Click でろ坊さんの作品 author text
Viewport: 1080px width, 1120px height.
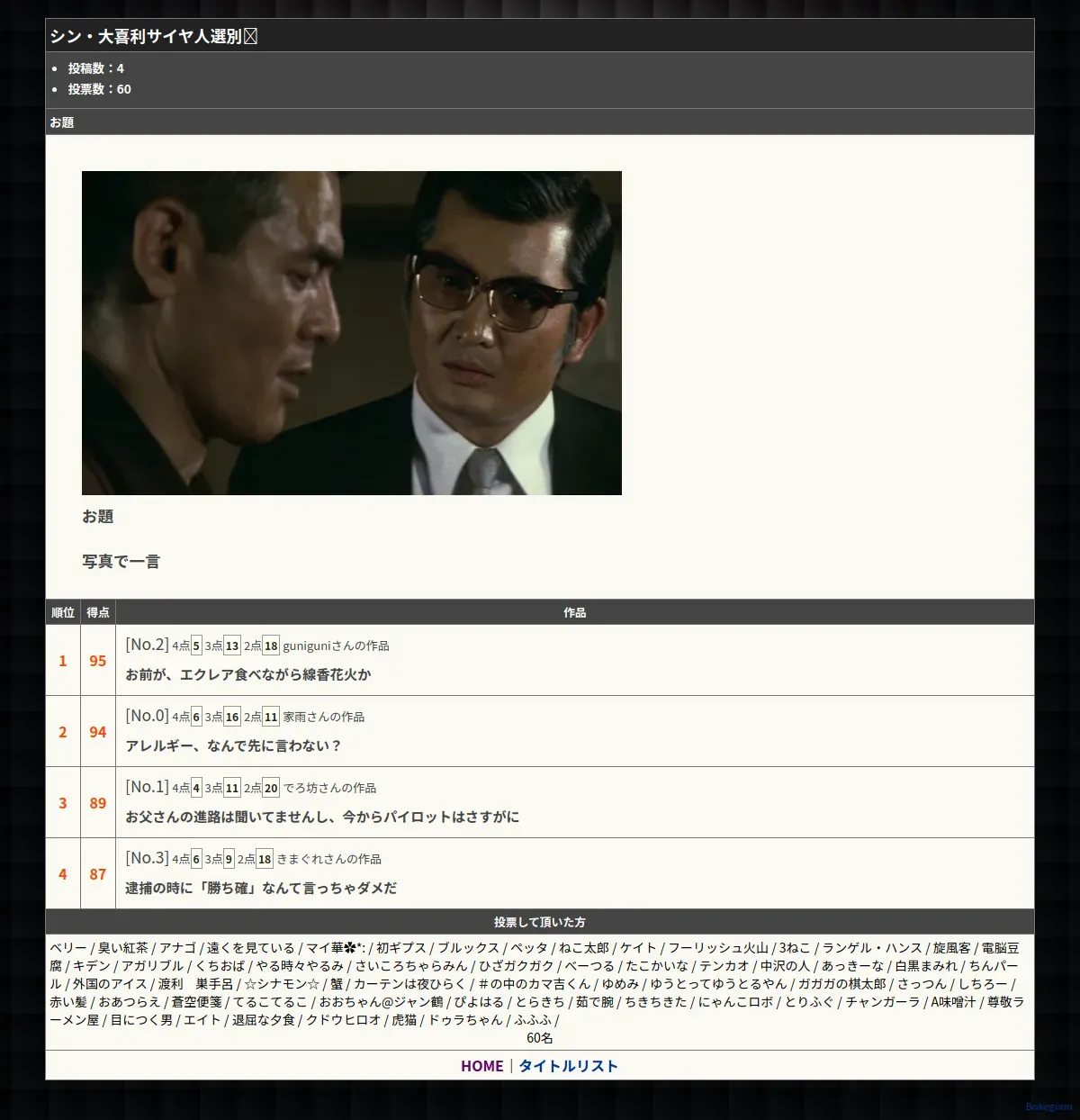pyautogui.click(x=329, y=788)
